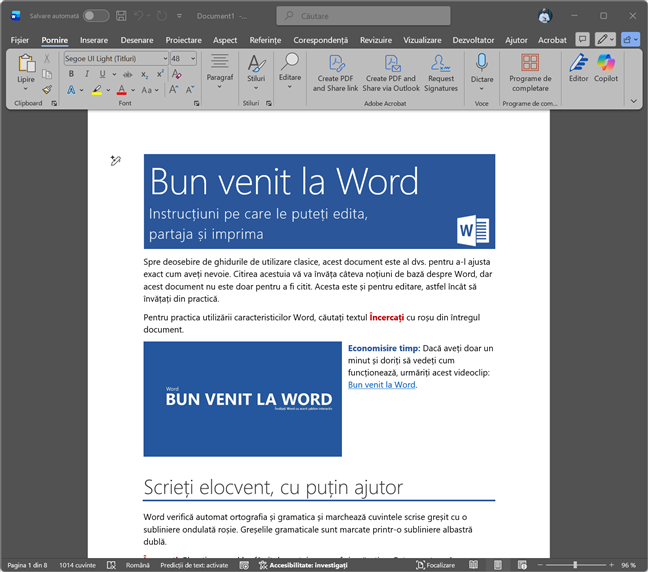This screenshot has width=648, height=572.
Task: Open Quick Access Toolbar customize dropdown
Action: [x=179, y=16]
